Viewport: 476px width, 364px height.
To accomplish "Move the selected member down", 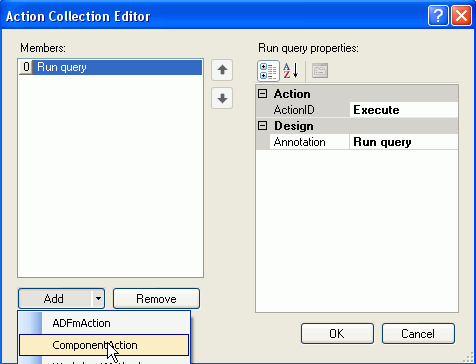I will click(x=222, y=98).
